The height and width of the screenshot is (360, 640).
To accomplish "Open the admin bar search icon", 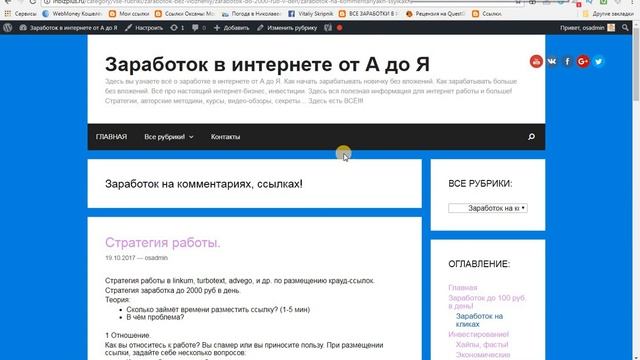I will click(x=625, y=28).
